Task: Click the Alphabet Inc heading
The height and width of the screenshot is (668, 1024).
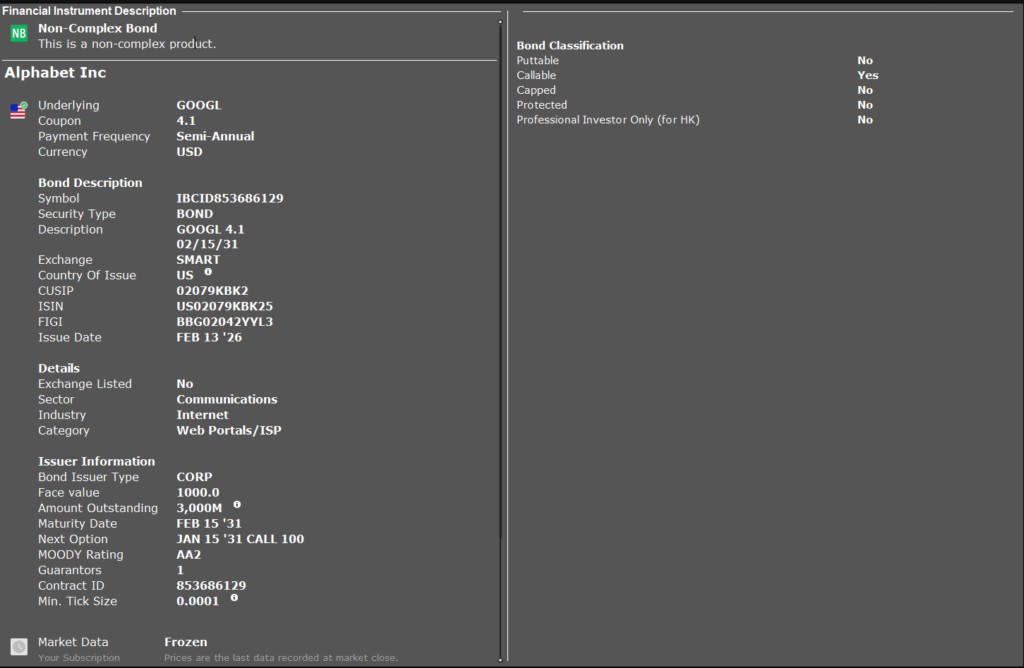Action: tap(55, 73)
